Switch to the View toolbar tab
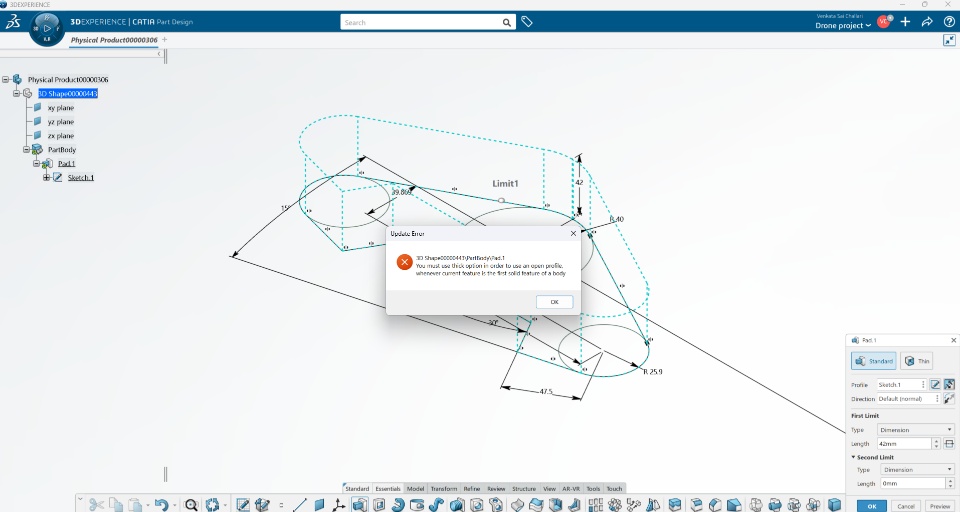Viewport: 960px width, 512px height. [x=549, y=489]
